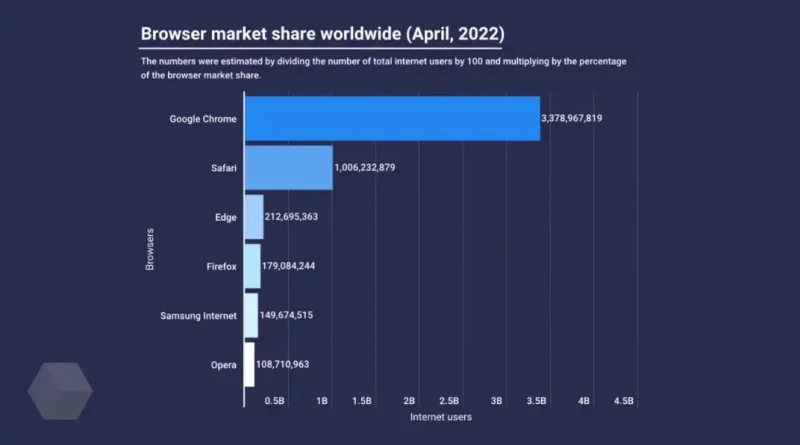Click the '3.5B' axis tick label
800x445 pixels.
tap(536, 401)
